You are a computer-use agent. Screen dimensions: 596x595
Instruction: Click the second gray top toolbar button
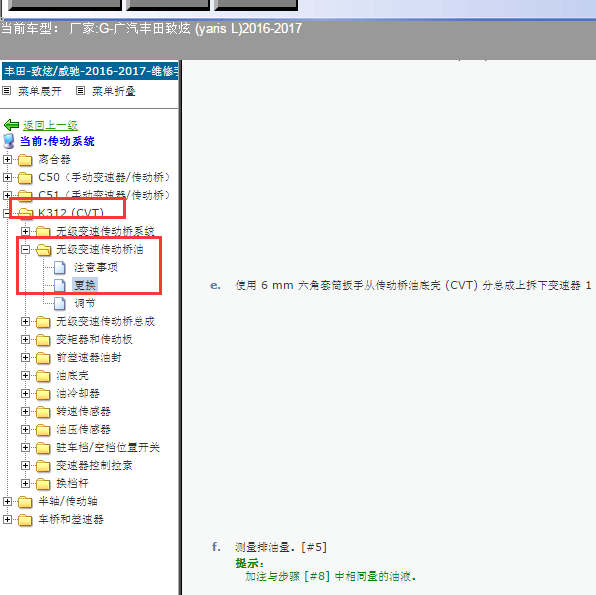coord(168,5)
